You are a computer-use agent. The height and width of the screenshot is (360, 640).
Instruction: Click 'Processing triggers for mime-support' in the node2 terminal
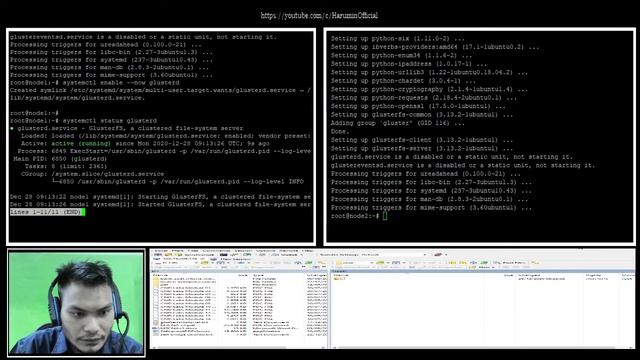coord(431,208)
